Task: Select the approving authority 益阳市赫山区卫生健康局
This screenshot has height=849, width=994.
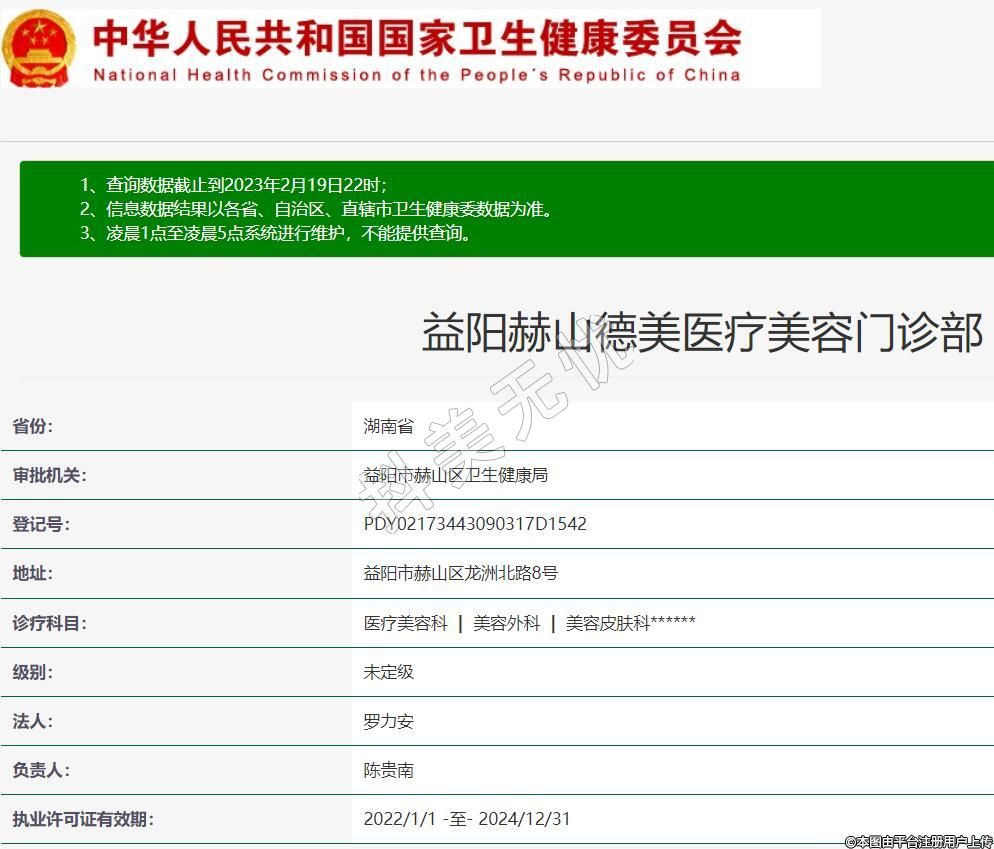Action: tap(455, 475)
